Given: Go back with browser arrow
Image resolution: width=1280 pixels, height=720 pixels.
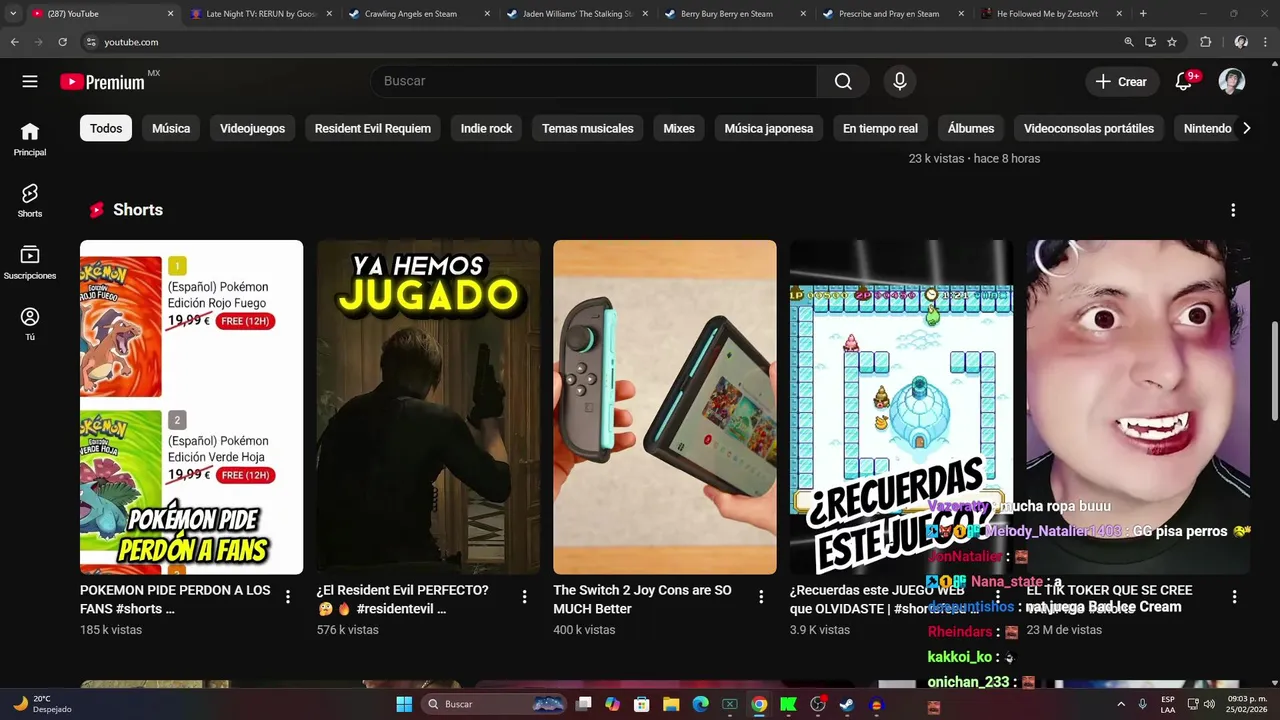Looking at the screenshot, I should 14,42.
